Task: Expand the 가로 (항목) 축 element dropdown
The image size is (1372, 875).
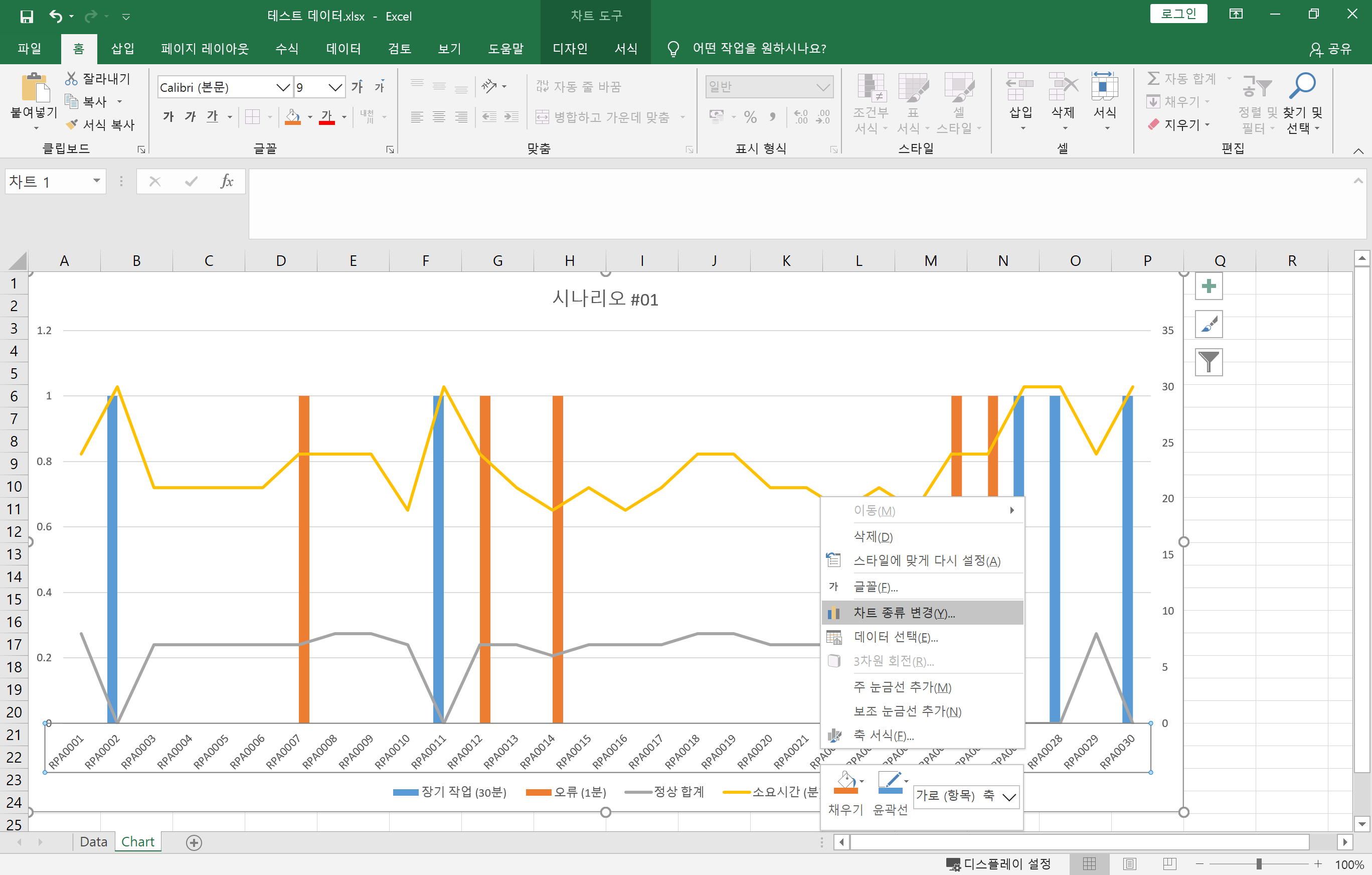Action: pos(1009,797)
